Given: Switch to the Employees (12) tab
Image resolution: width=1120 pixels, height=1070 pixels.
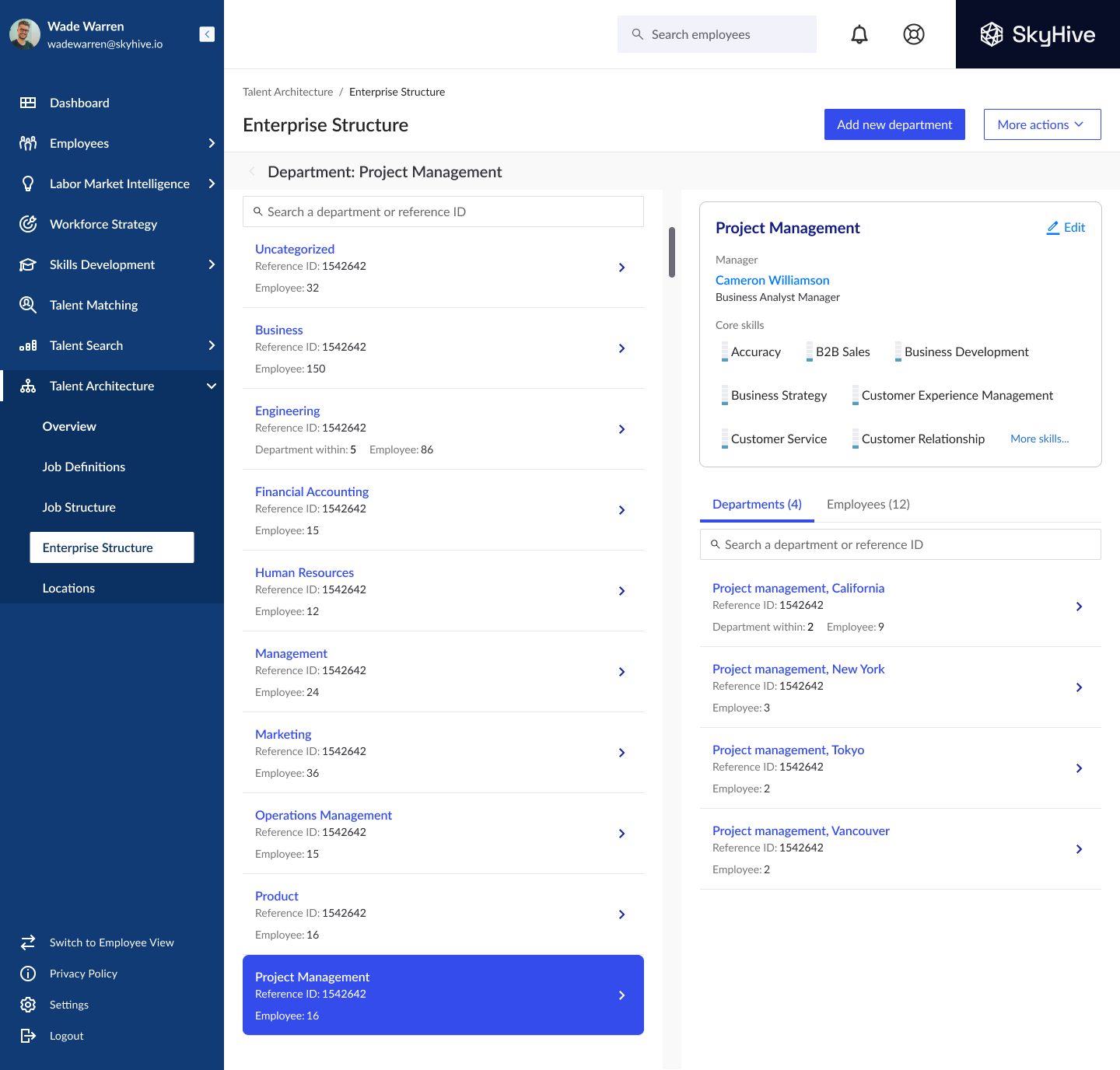Looking at the screenshot, I should [868, 504].
